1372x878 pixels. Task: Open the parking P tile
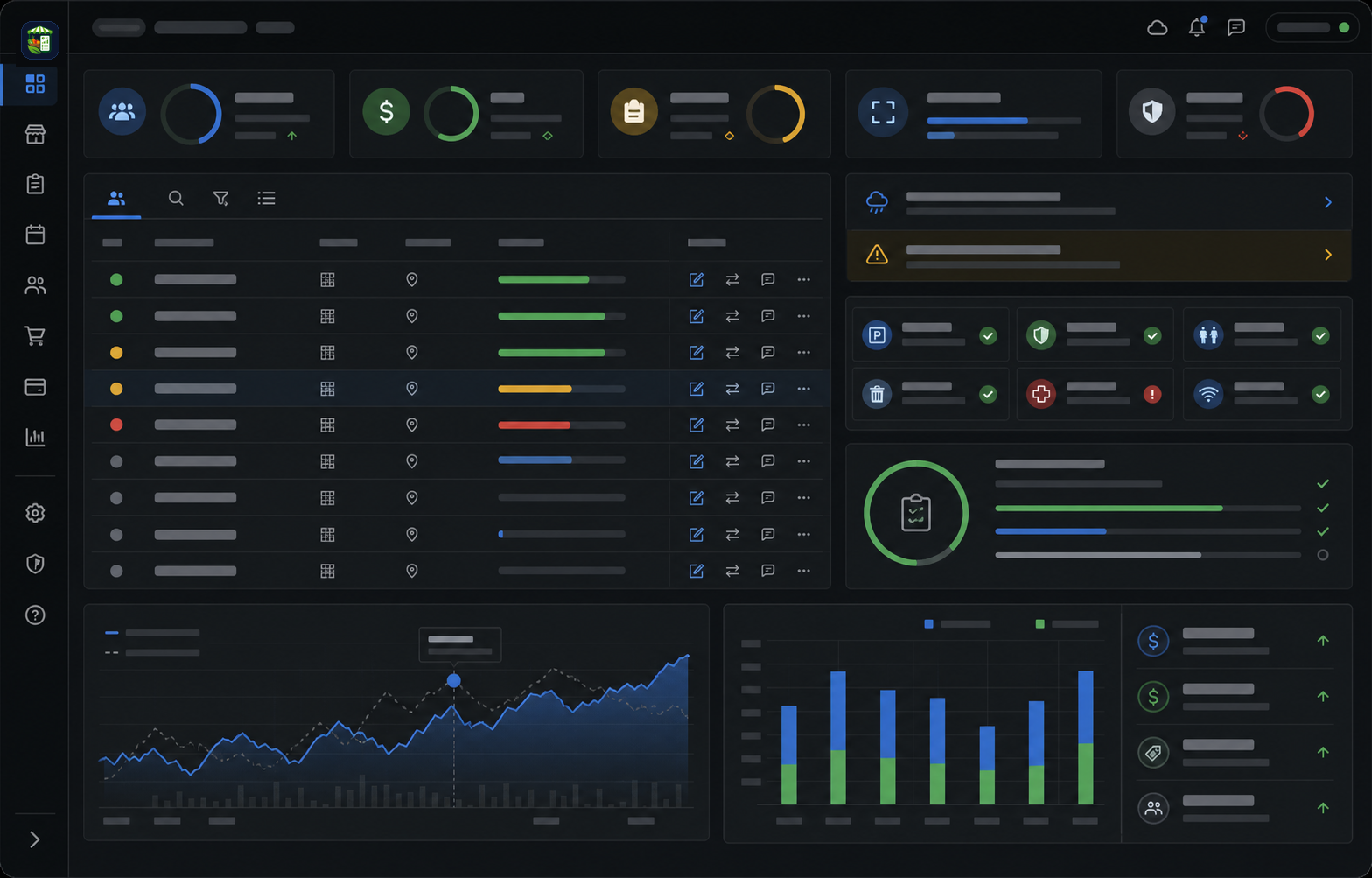pos(930,334)
